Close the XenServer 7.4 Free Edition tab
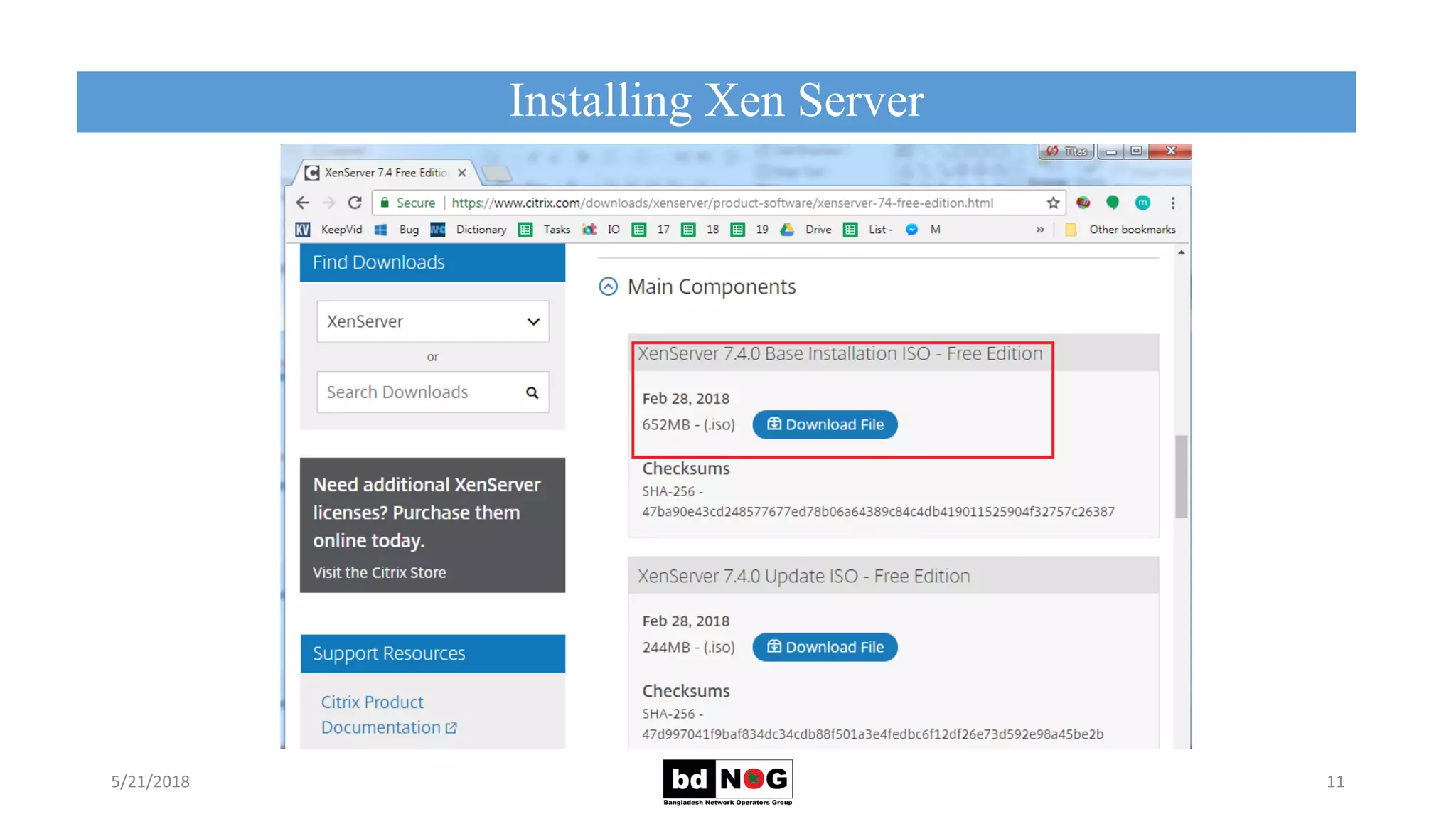Screen dimensions: 1456x819 tap(462, 173)
